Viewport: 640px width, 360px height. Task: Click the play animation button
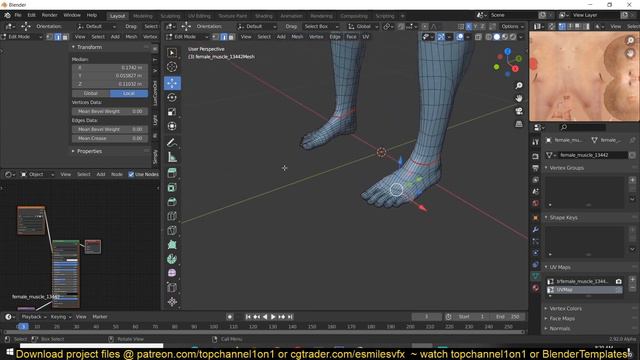[x=273, y=317]
